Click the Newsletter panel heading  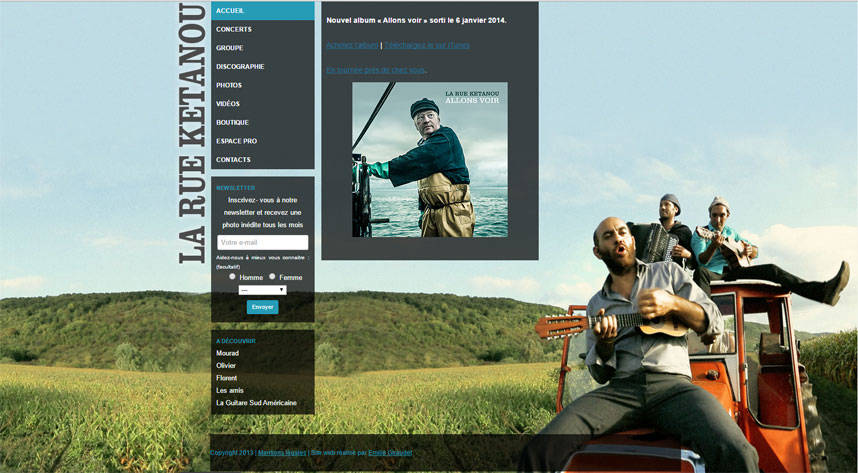point(235,188)
